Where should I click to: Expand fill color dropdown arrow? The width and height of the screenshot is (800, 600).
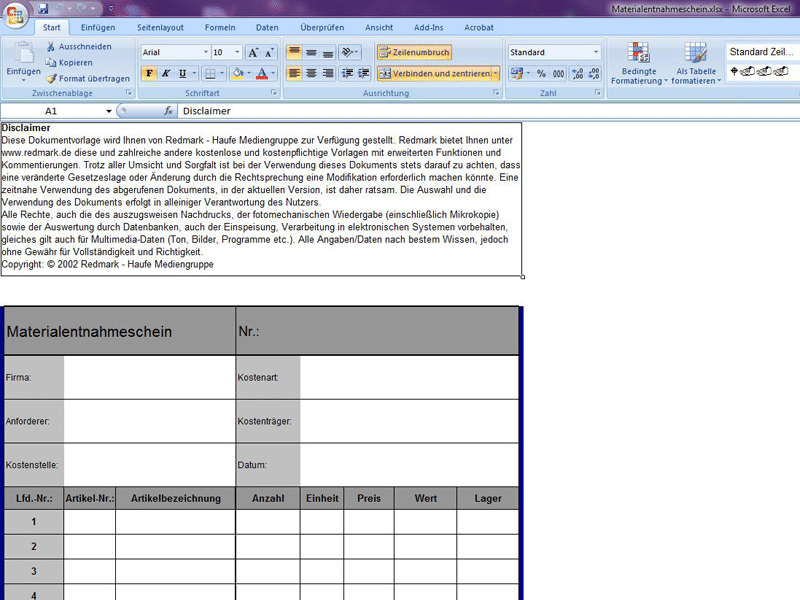249,73
